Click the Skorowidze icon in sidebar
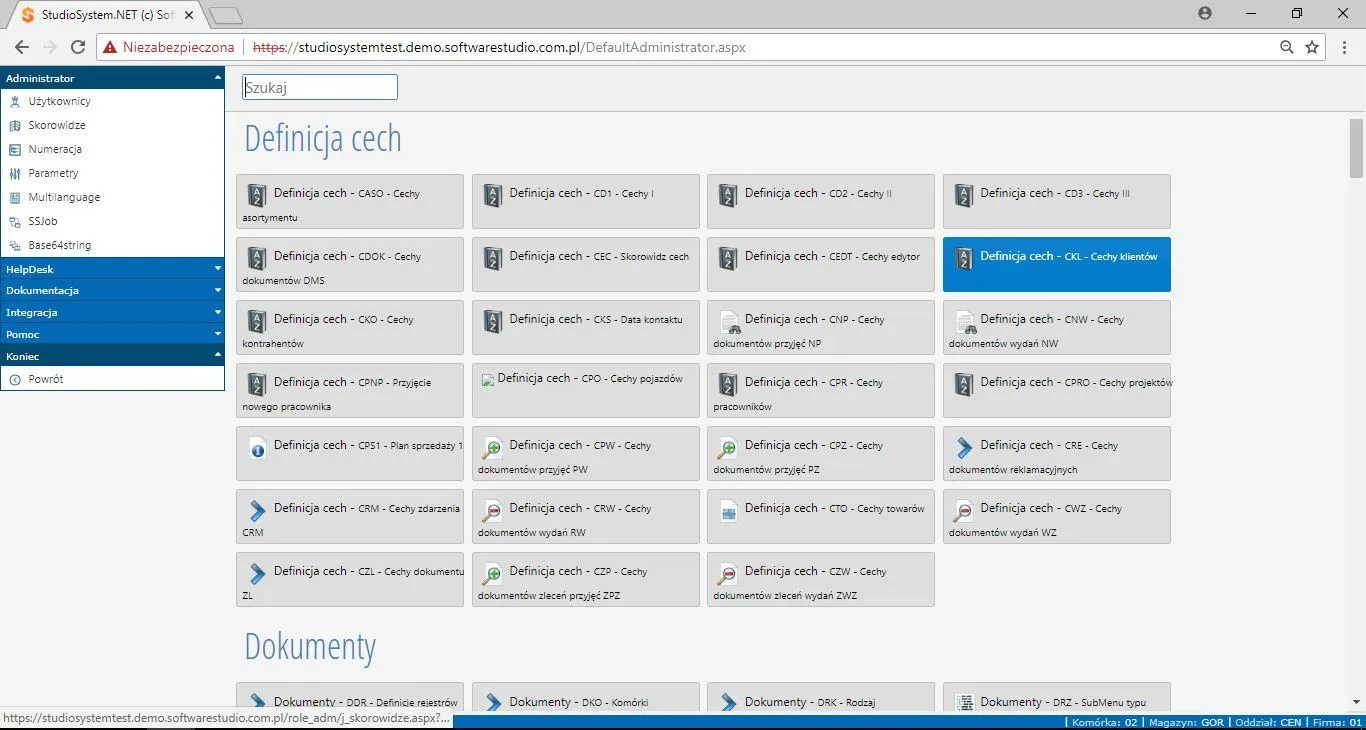 click(15, 125)
